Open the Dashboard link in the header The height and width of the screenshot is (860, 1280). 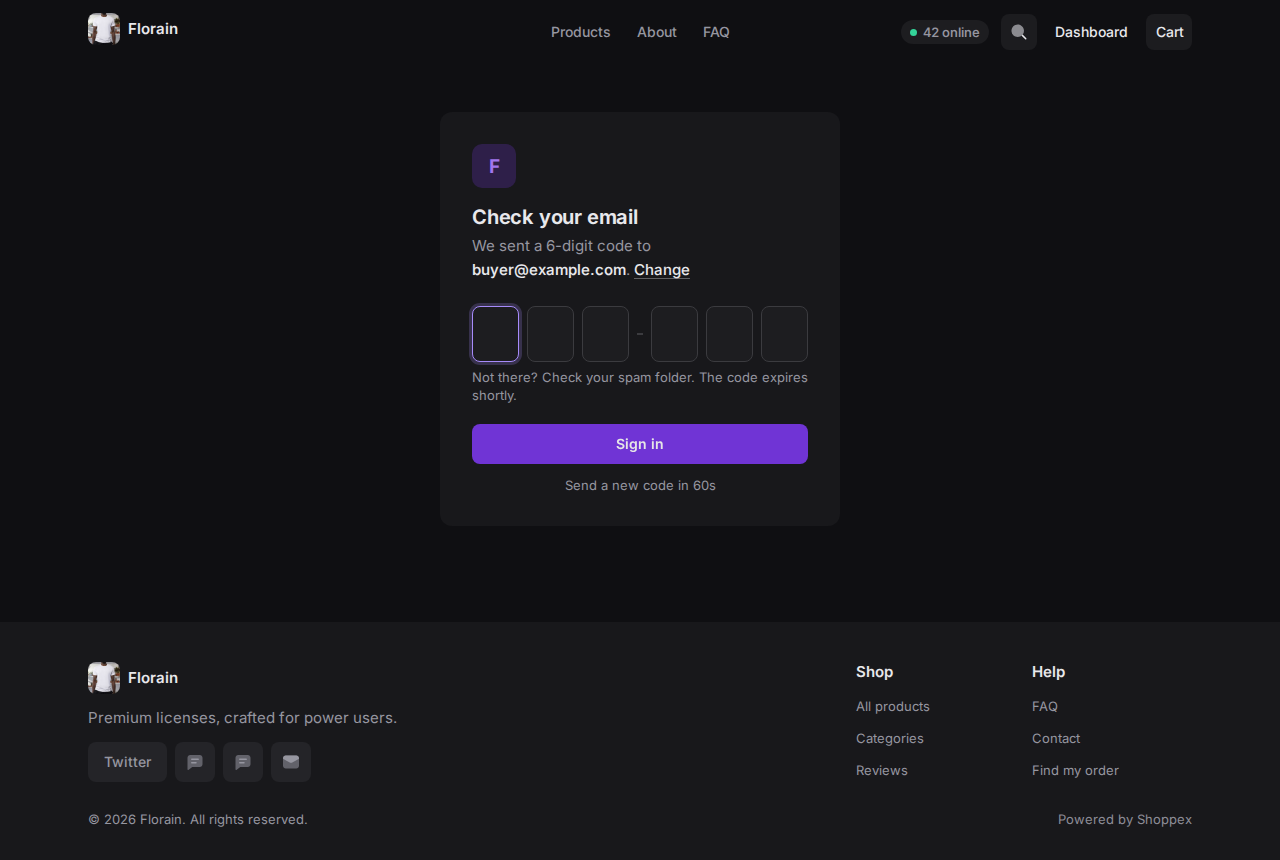(x=1091, y=32)
